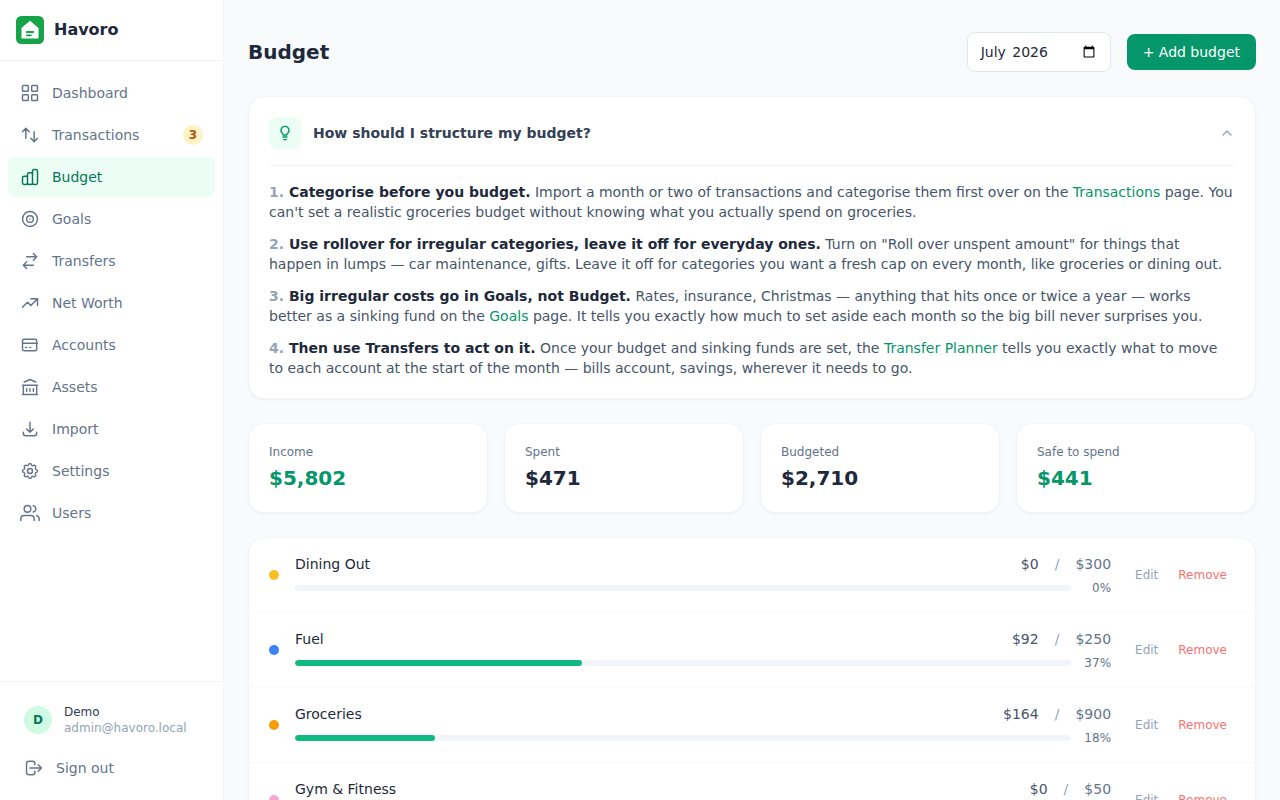Open Settings from the sidebar
The image size is (1280, 800).
[111, 471]
